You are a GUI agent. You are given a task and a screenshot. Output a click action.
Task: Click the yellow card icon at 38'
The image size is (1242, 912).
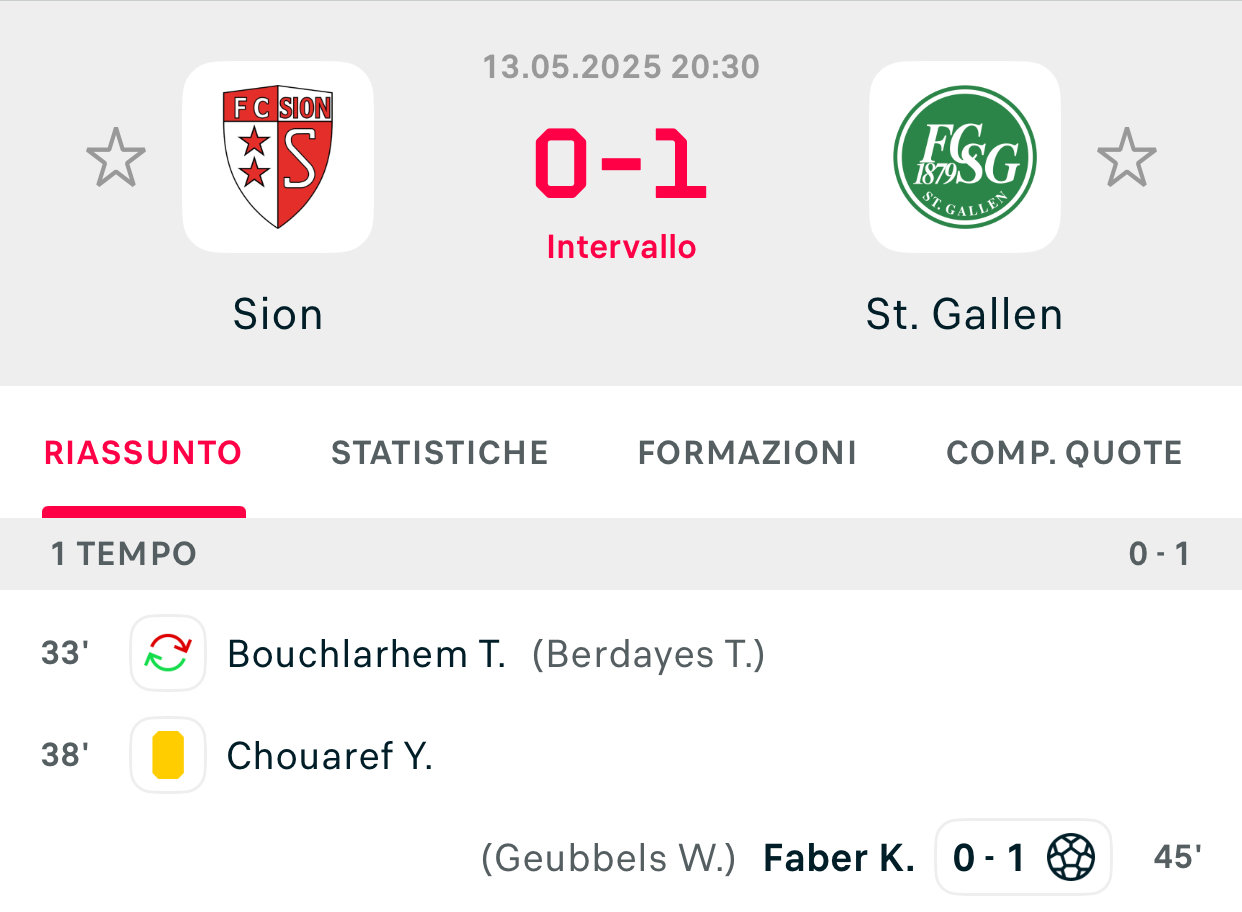[x=168, y=755]
